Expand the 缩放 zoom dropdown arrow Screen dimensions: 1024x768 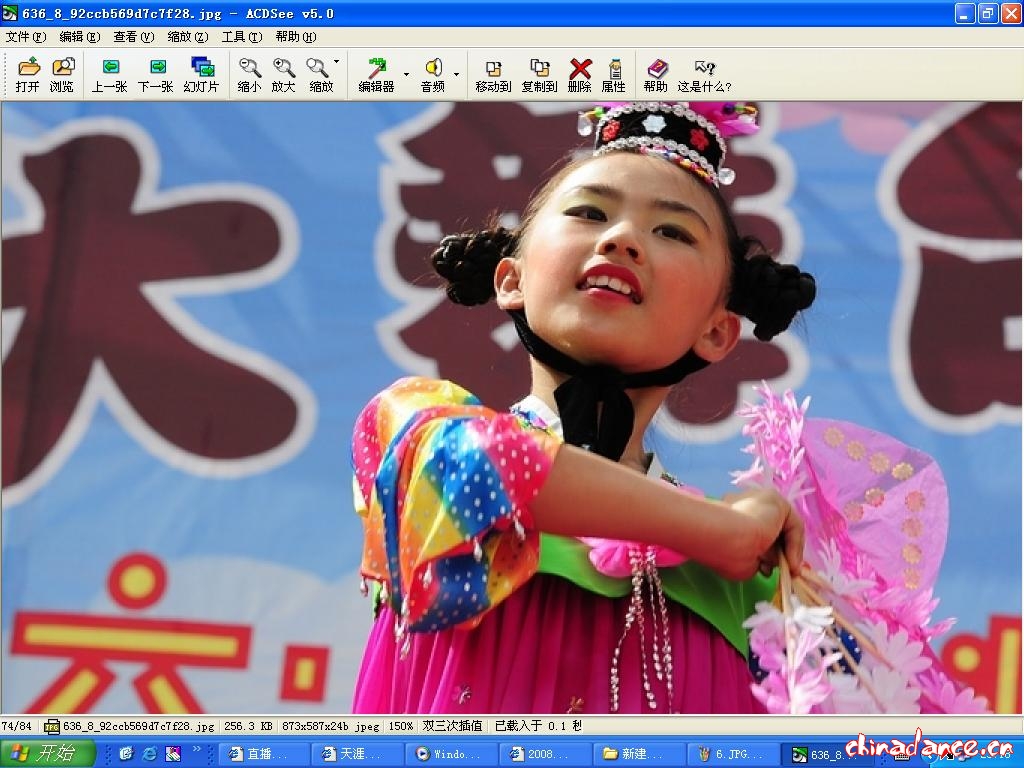[x=336, y=62]
